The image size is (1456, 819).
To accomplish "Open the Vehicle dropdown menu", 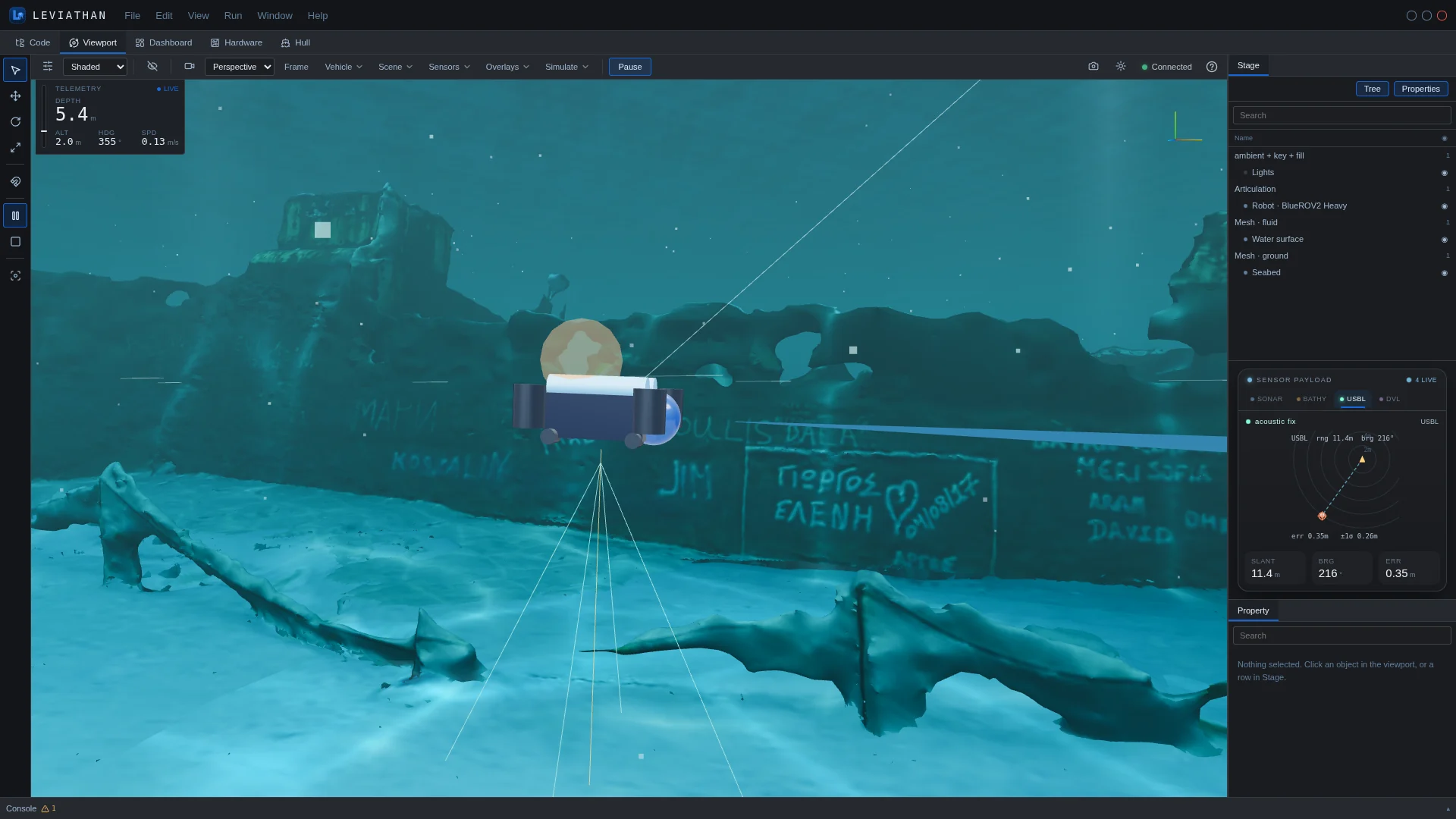I will tap(344, 67).
